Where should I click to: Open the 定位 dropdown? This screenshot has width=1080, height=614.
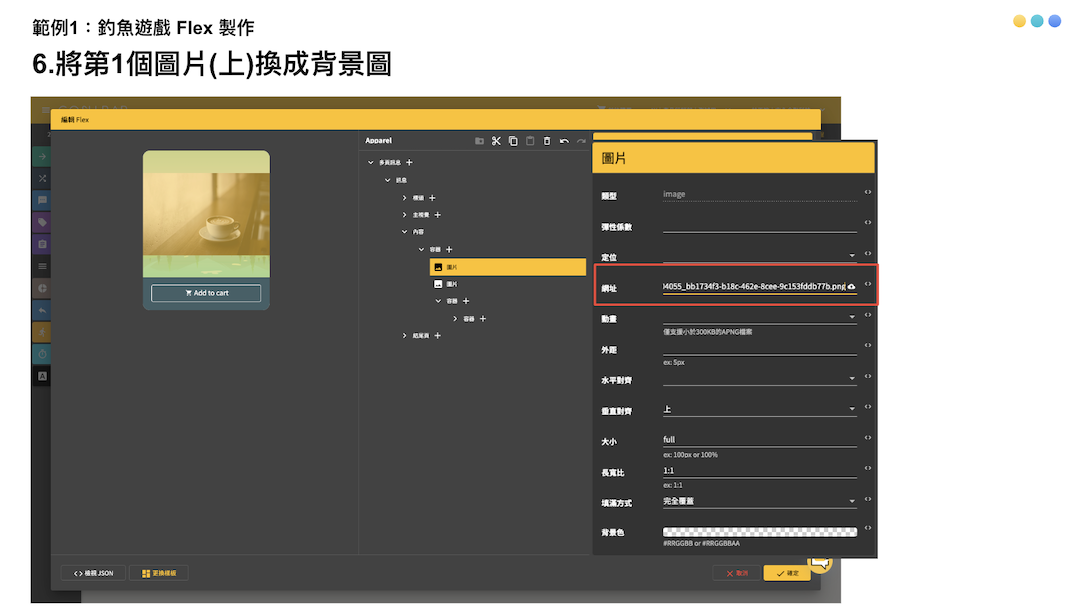(760, 256)
